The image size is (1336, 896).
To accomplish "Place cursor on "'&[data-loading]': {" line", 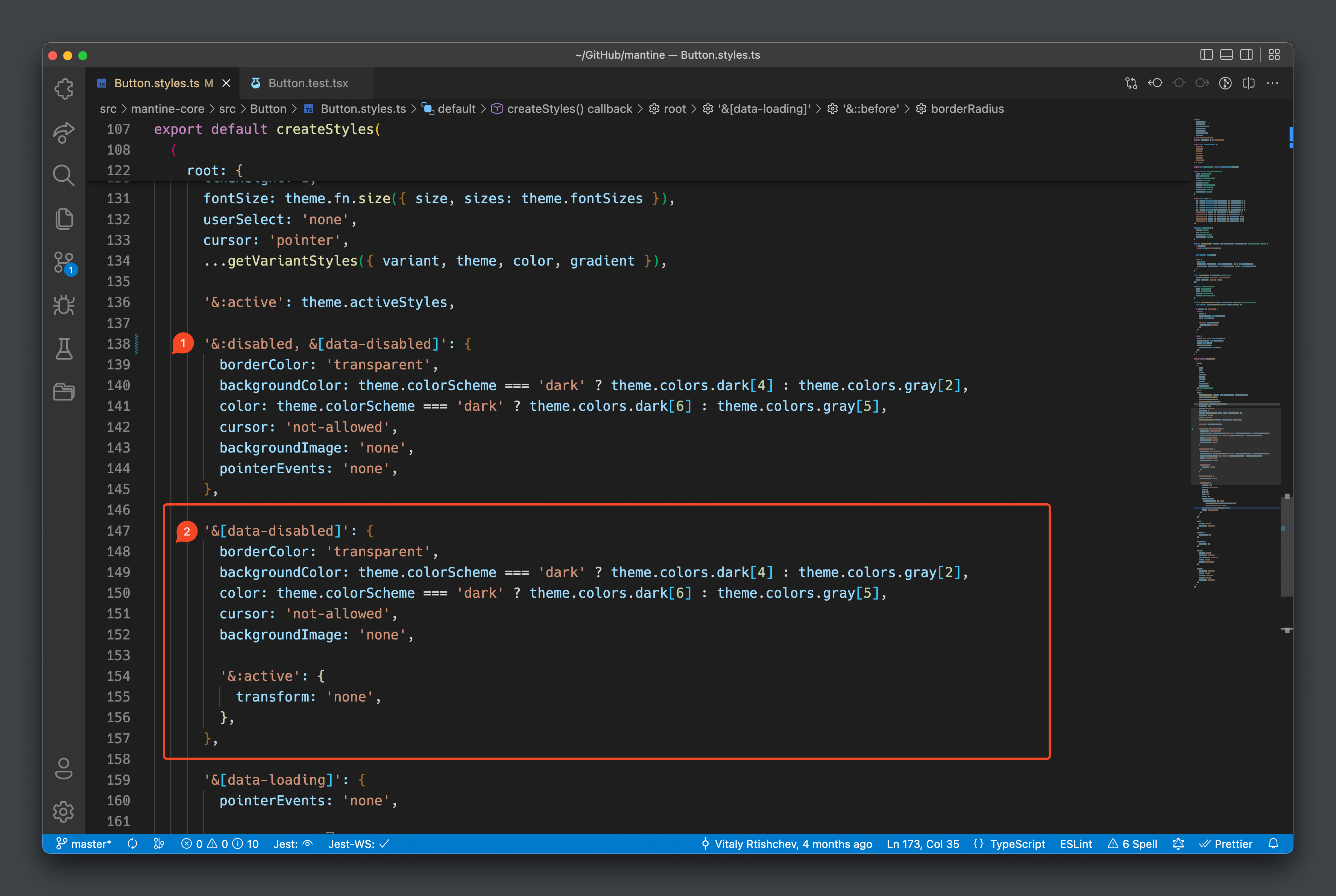I will (x=285, y=780).
